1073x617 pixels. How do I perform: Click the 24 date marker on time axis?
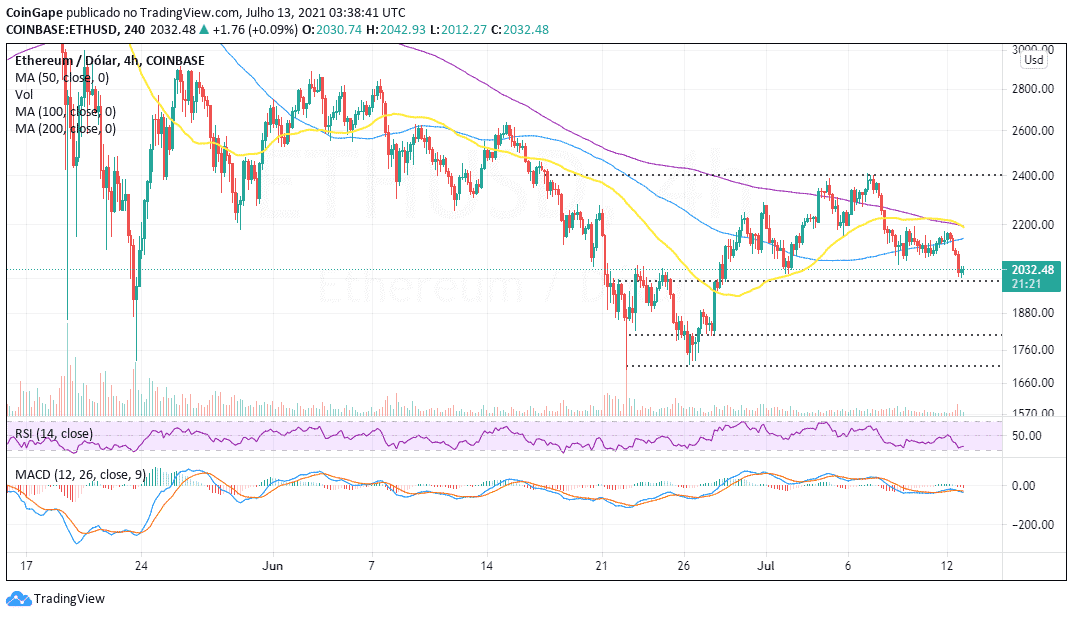tap(141, 566)
